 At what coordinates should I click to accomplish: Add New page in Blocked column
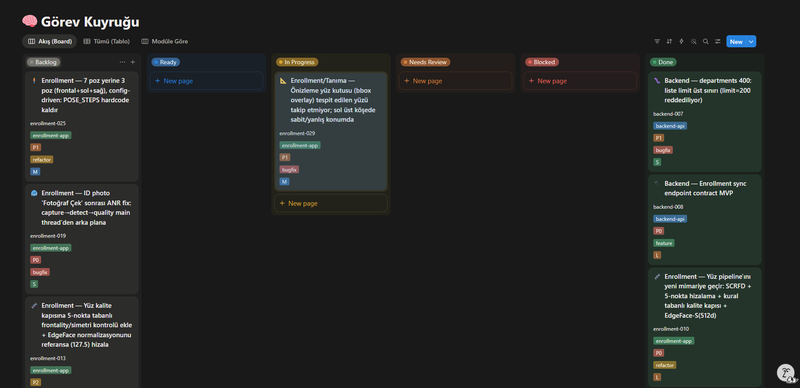click(x=580, y=81)
